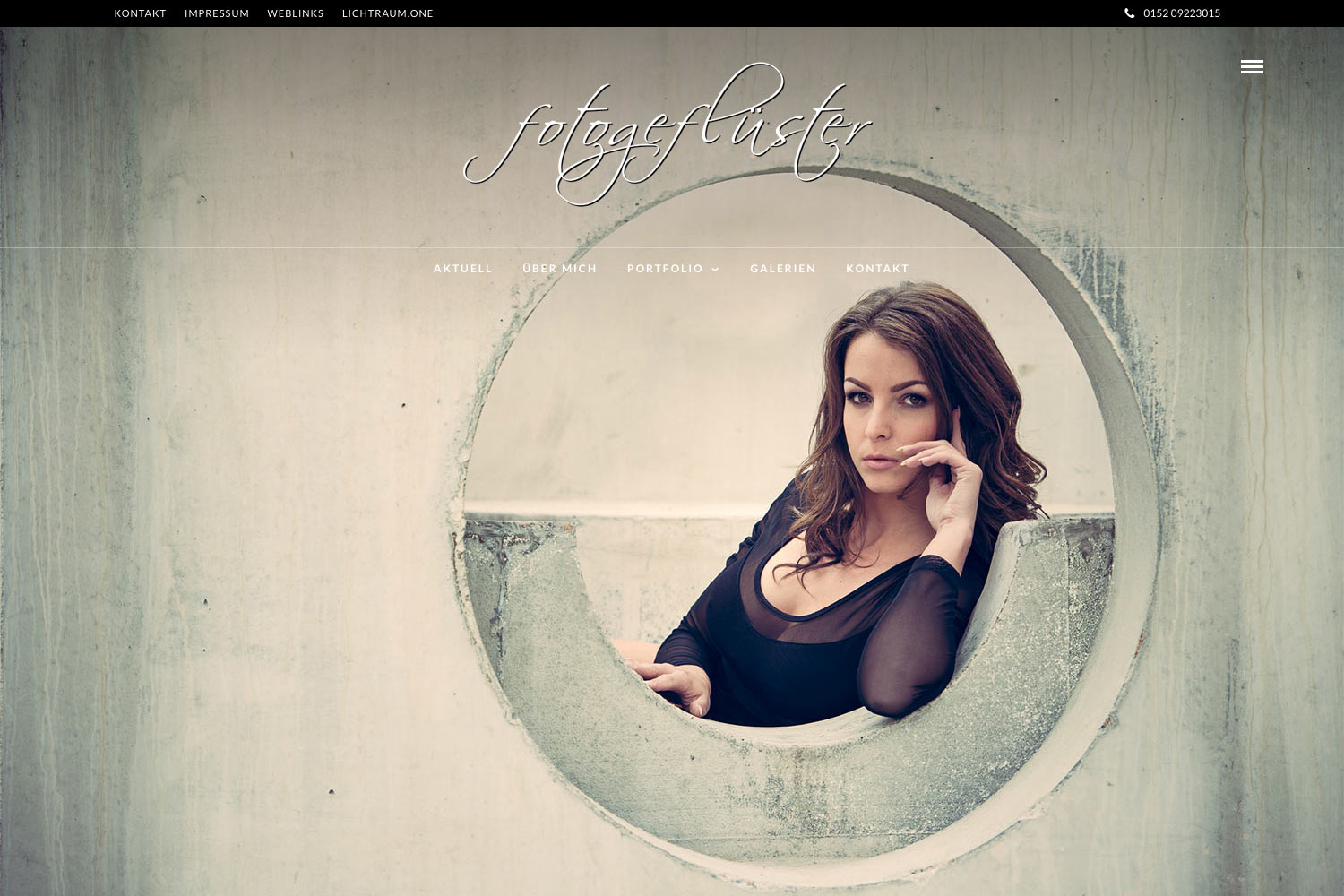Go to the Aktuell page

pos(462,269)
